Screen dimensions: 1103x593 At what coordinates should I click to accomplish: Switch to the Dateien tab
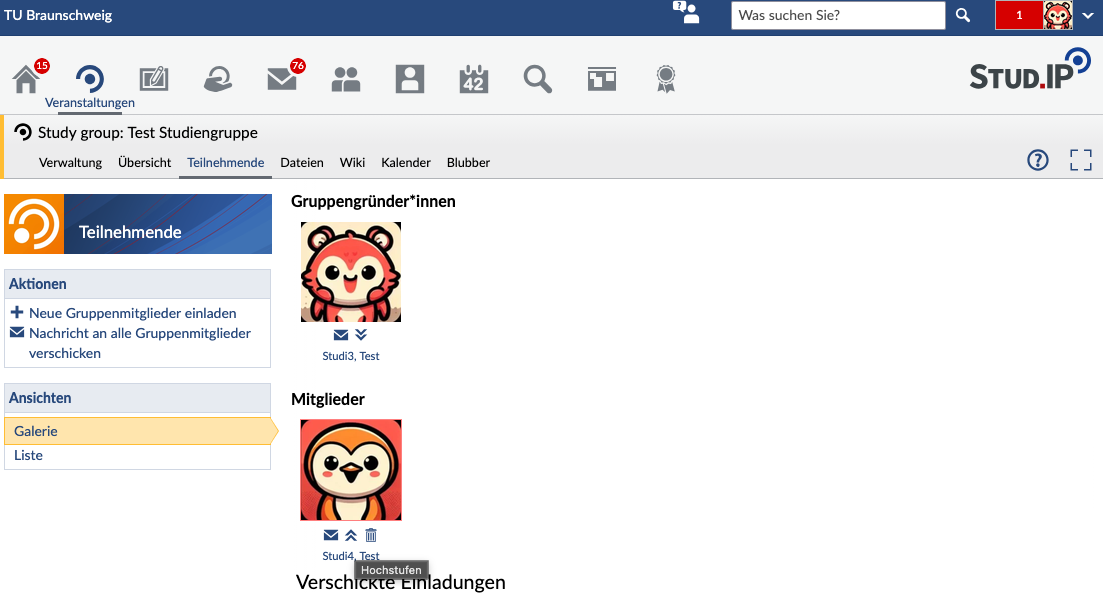click(x=302, y=162)
